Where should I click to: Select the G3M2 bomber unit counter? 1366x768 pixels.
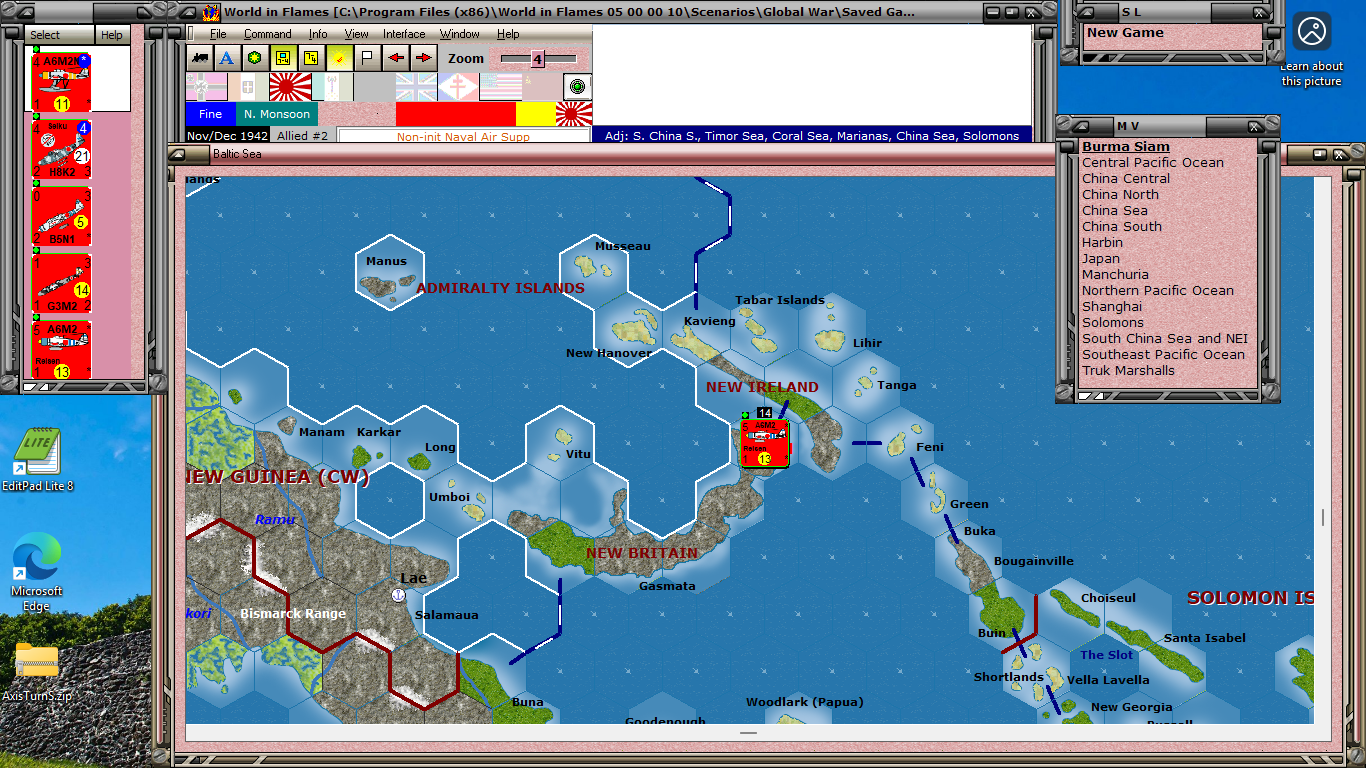(x=61, y=284)
